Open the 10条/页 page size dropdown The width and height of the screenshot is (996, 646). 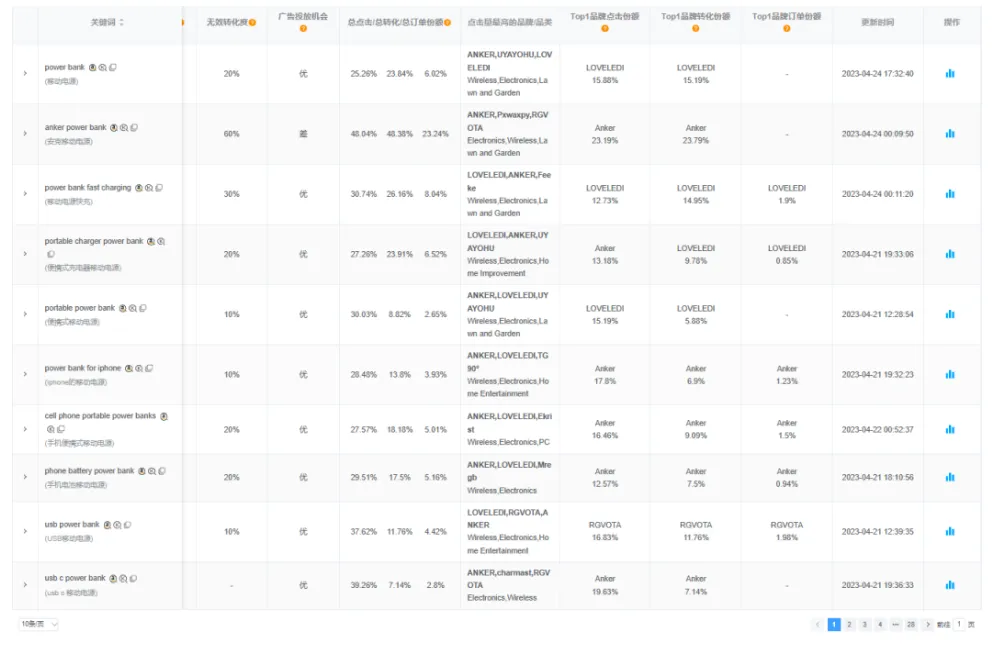coord(38,624)
